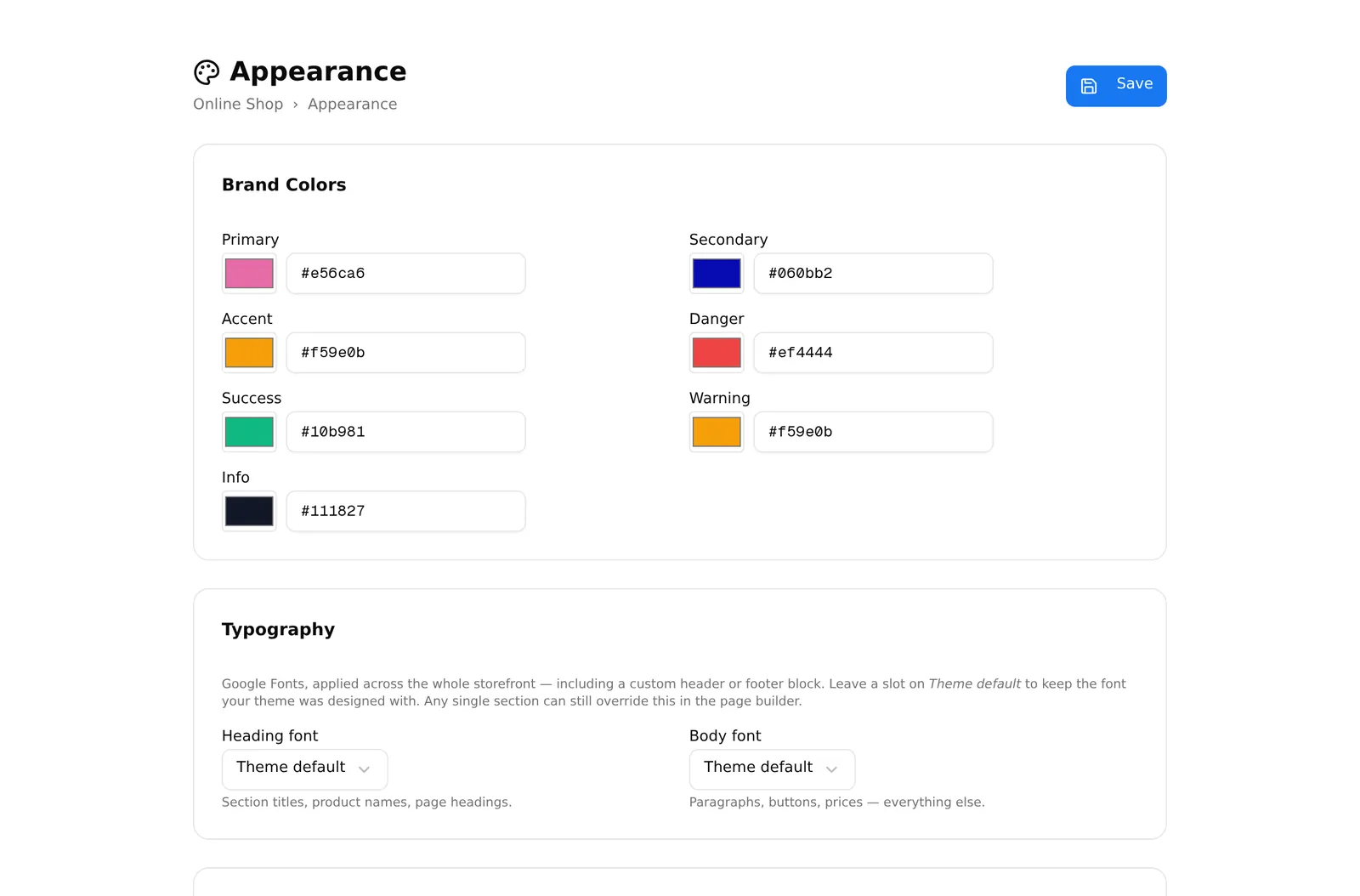Click the Save button
1360x896 pixels.
pos(1116,86)
